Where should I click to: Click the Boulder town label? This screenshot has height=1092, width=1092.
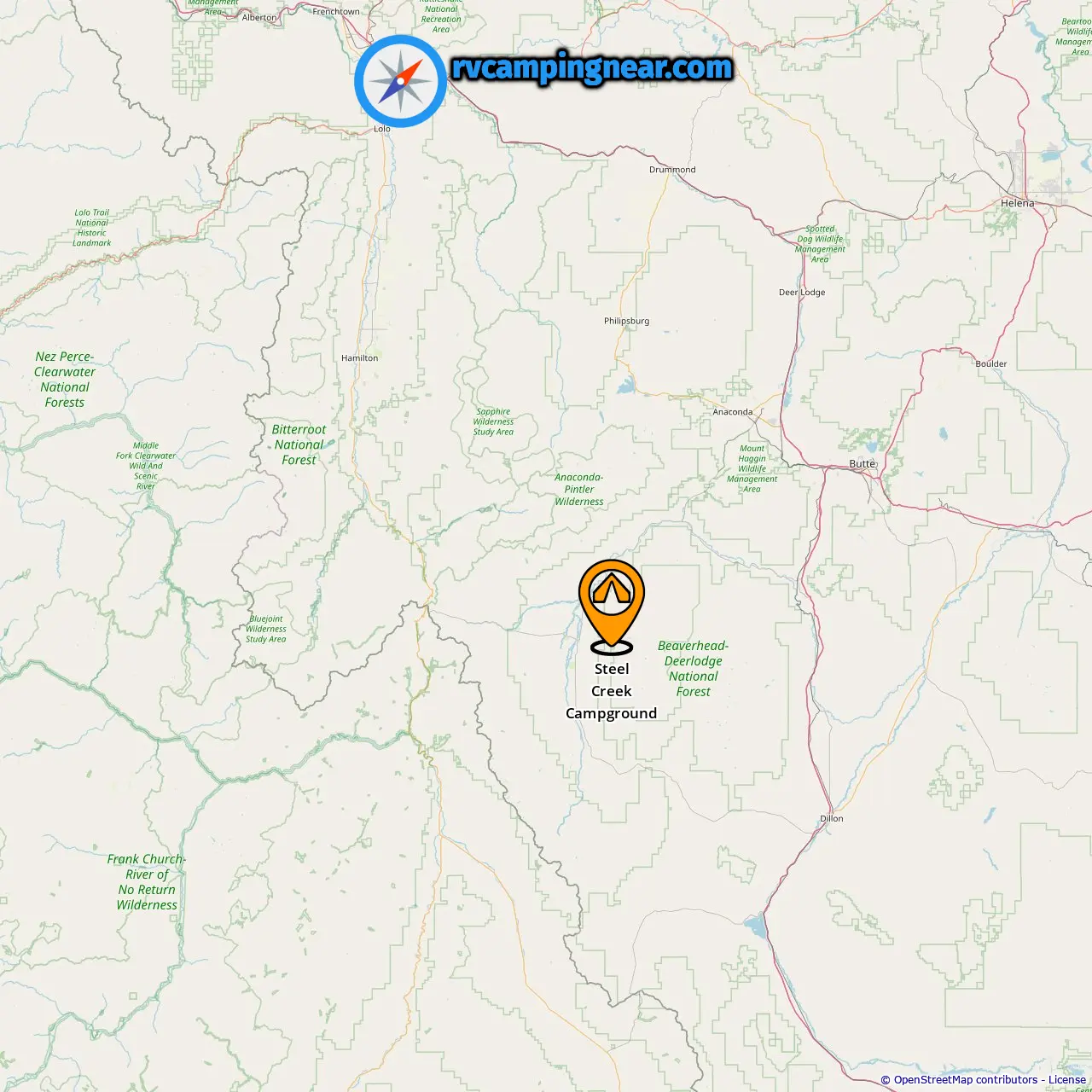point(991,363)
